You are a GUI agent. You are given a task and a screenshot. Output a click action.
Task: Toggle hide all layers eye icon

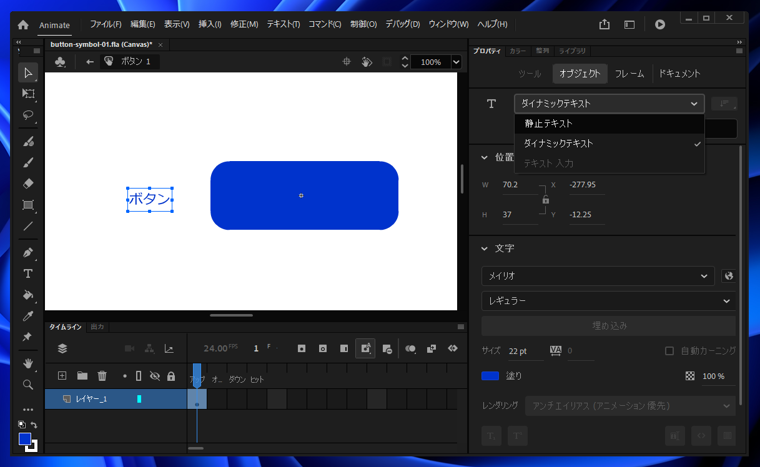pos(155,376)
